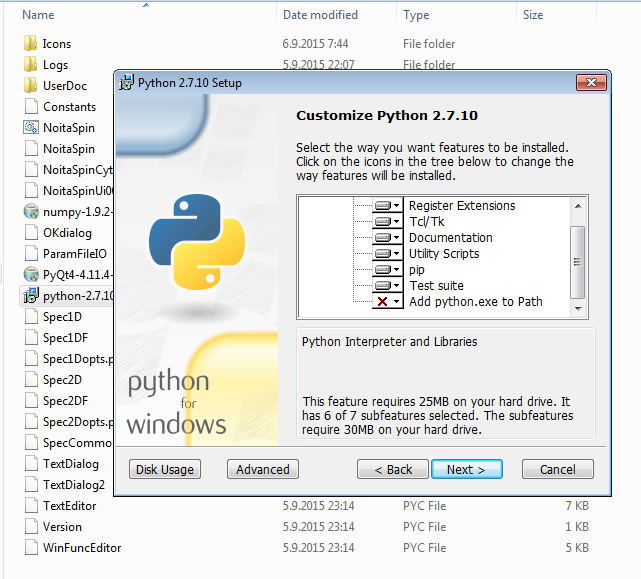The height and width of the screenshot is (579, 641).
Task: Select the Register Extensions tree label
Action: pos(462,205)
